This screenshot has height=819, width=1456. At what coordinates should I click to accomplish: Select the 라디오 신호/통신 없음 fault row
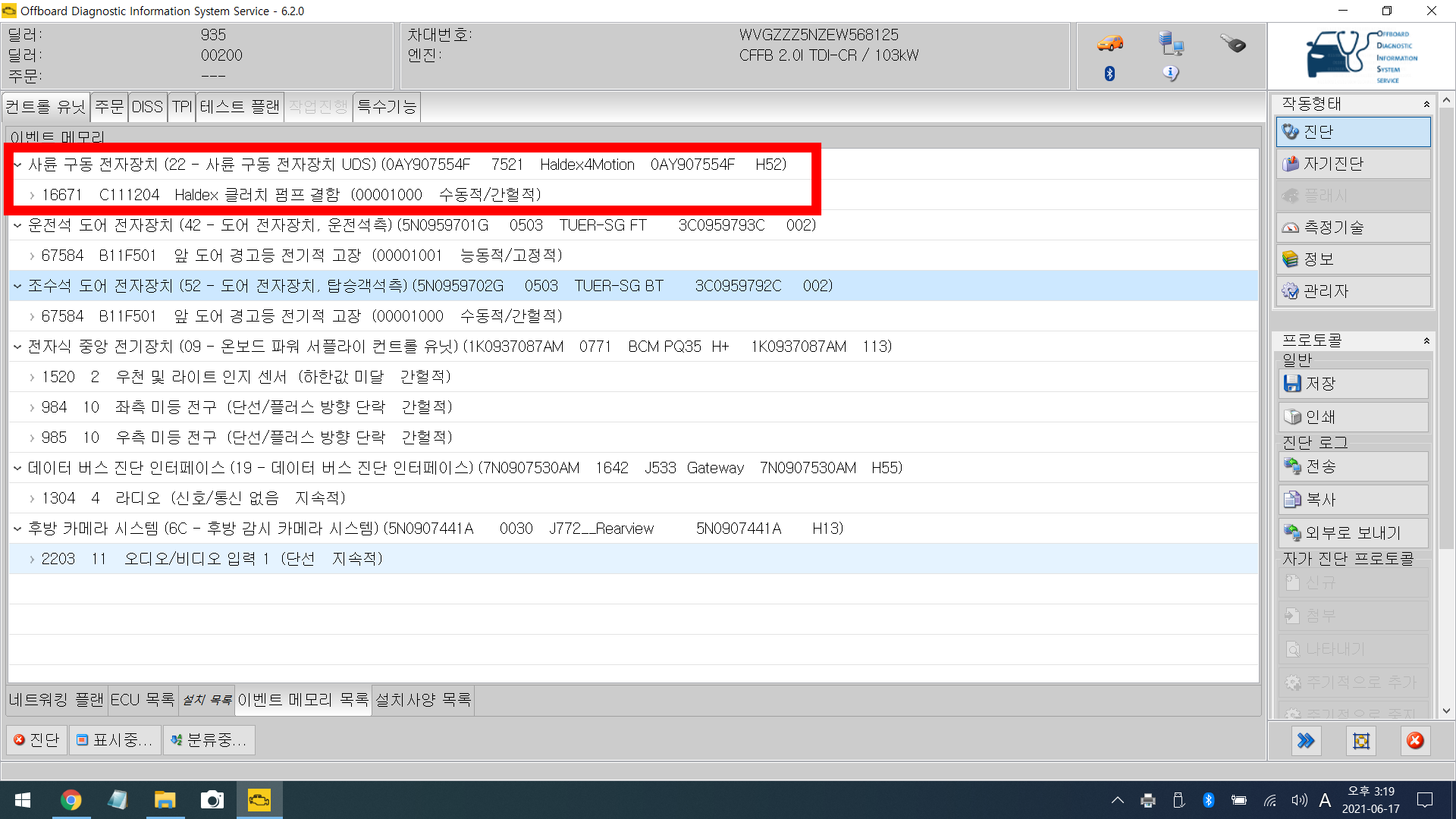[193, 498]
